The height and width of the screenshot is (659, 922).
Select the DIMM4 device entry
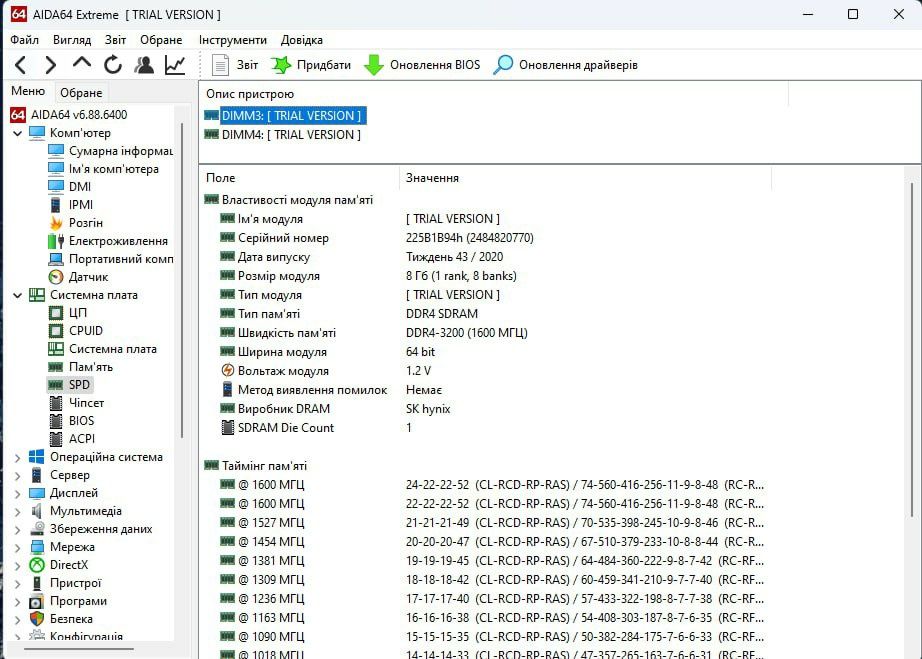pos(283,135)
